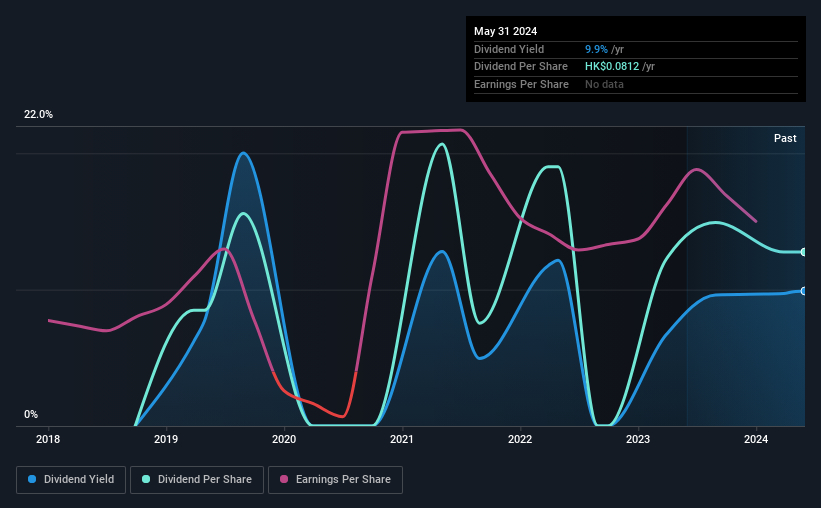Toggle the Dividend Yield legend button
The width and height of the screenshot is (821, 508).
71,479
